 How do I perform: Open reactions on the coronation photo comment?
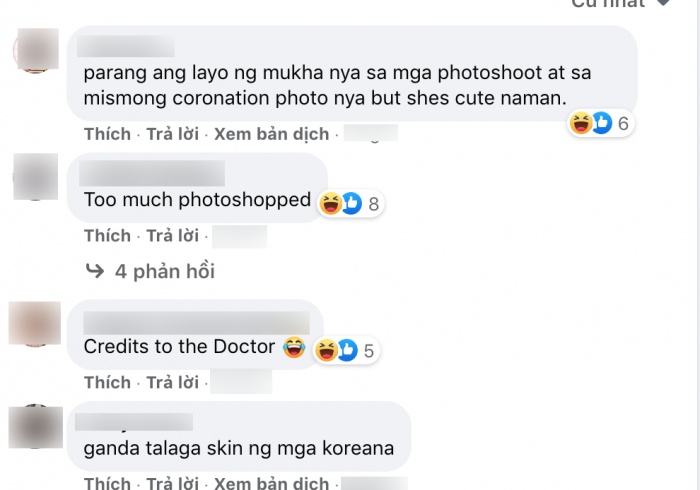click(x=601, y=123)
